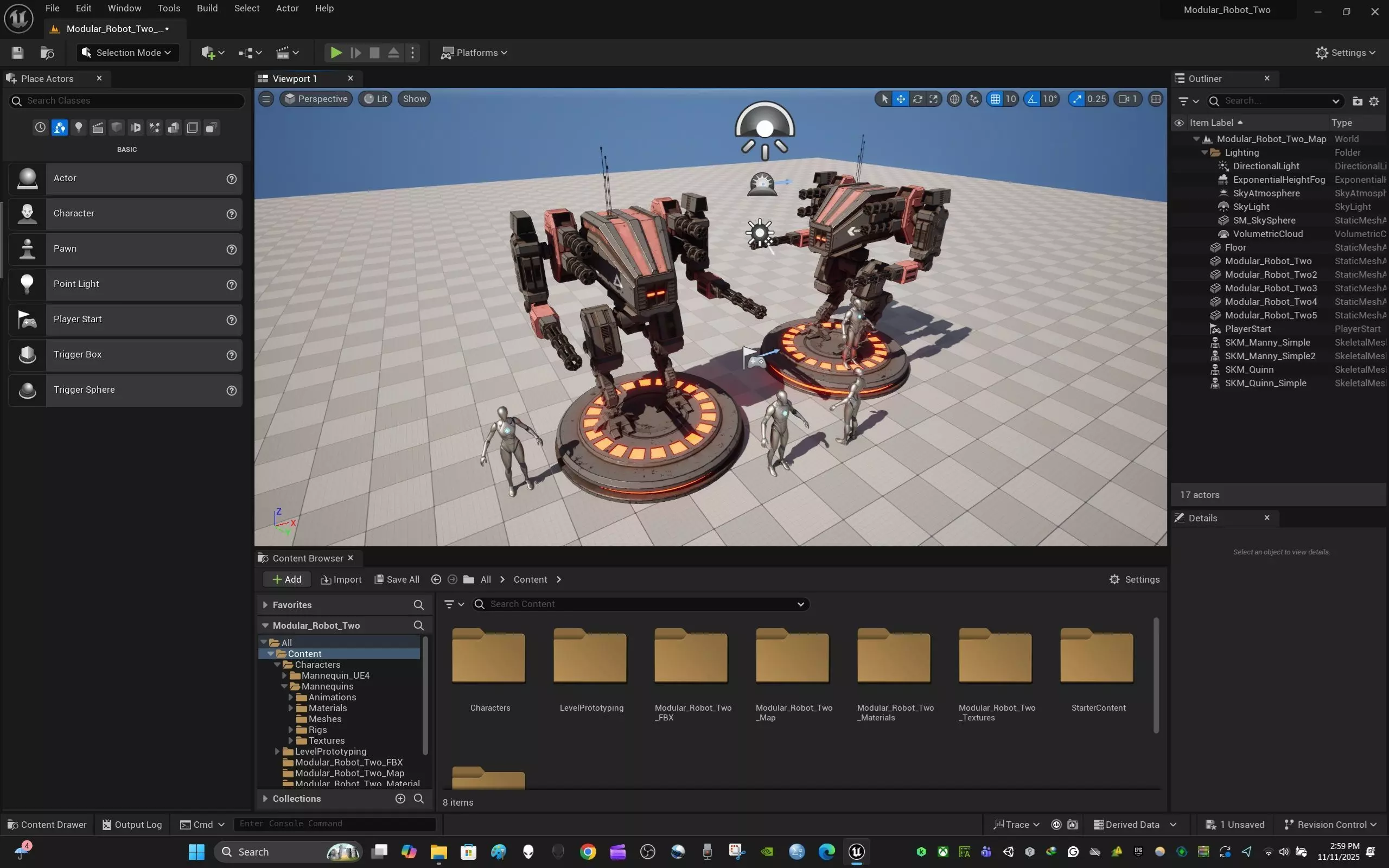
Task: Open help for the Trigger Sphere actor
Action: pyautogui.click(x=231, y=391)
